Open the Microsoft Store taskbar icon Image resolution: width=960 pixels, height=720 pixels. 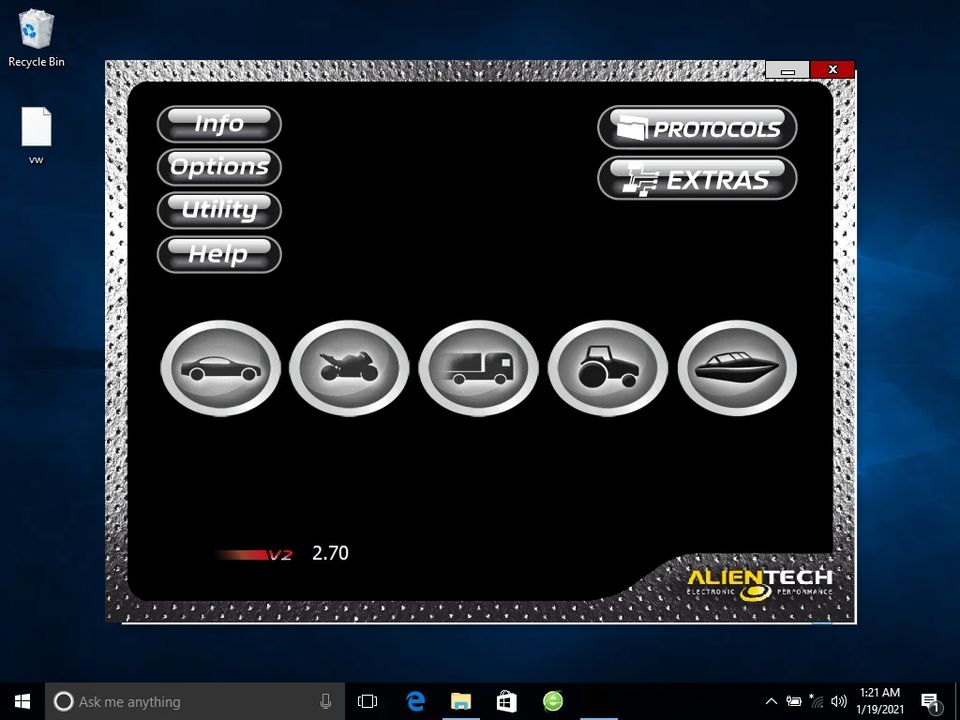506,702
